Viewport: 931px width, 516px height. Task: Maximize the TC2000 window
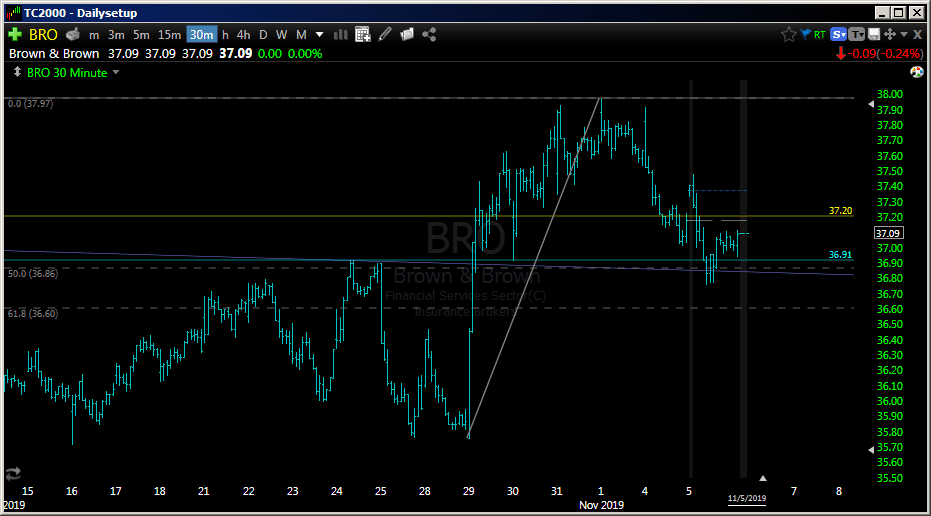point(899,12)
